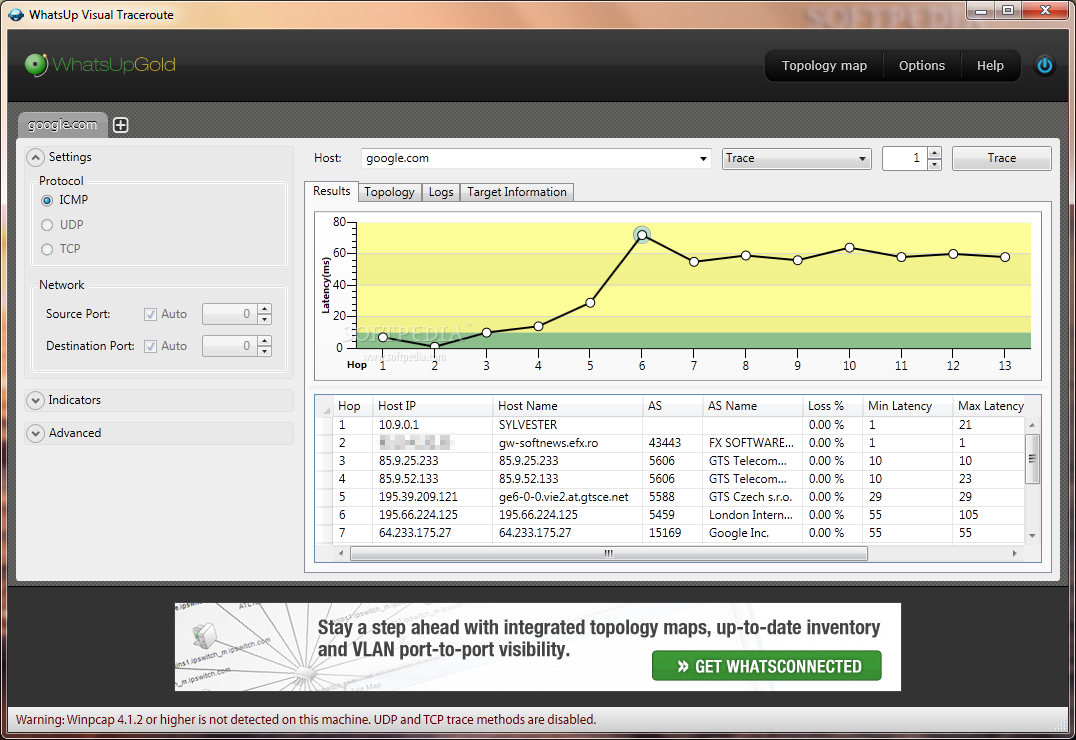Toggle Source Port Auto checkbox
Screen dimensions: 1076x740
tap(150, 314)
